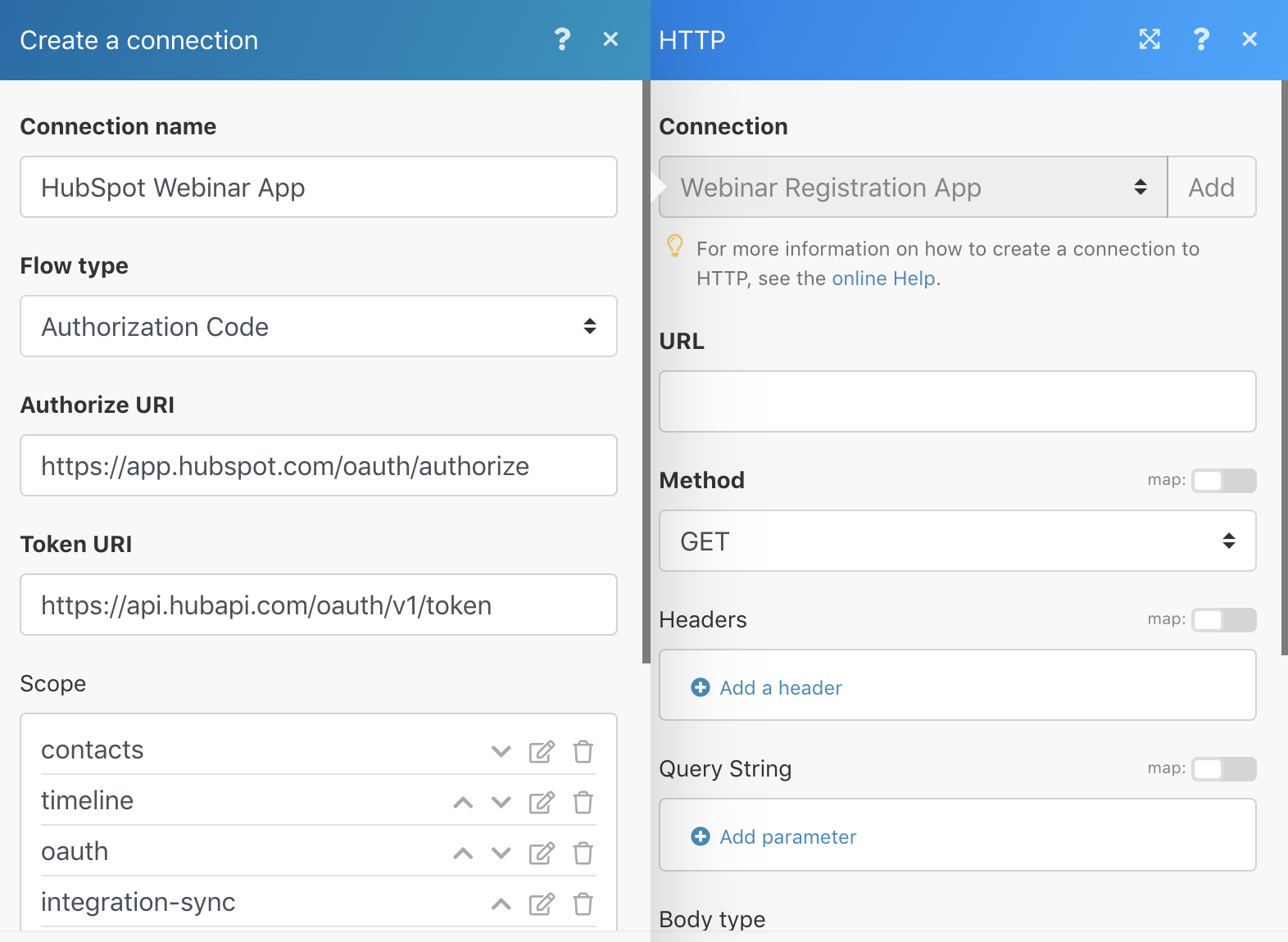
Task: Delete the contacts scope
Action: pos(583,751)
